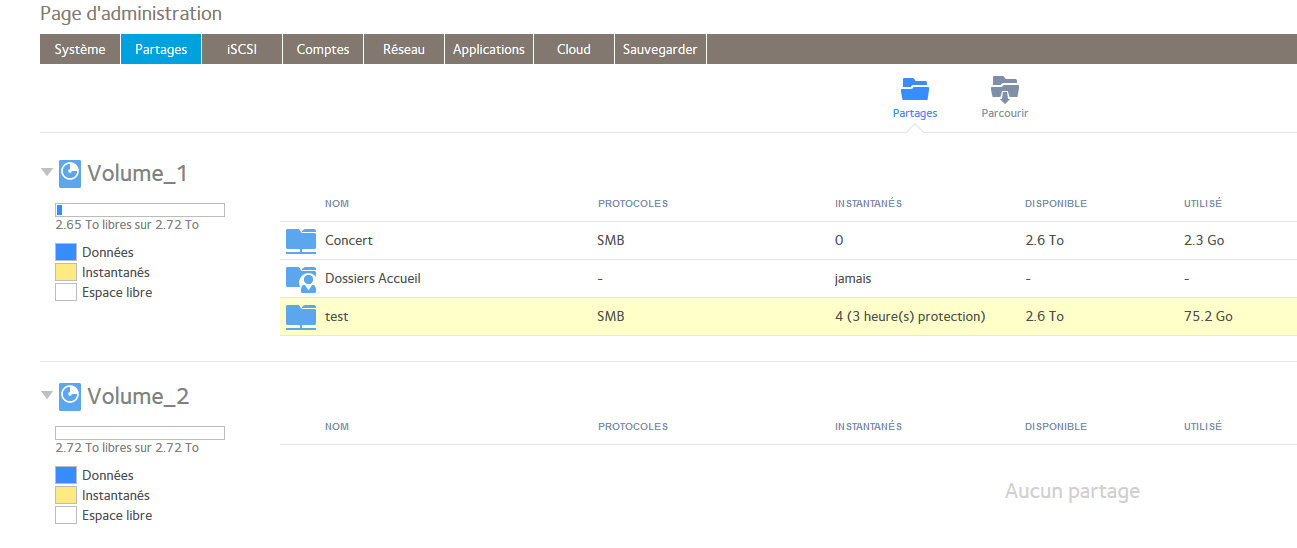Open the iSCSI tab
1297x548 pixels.
242,49
